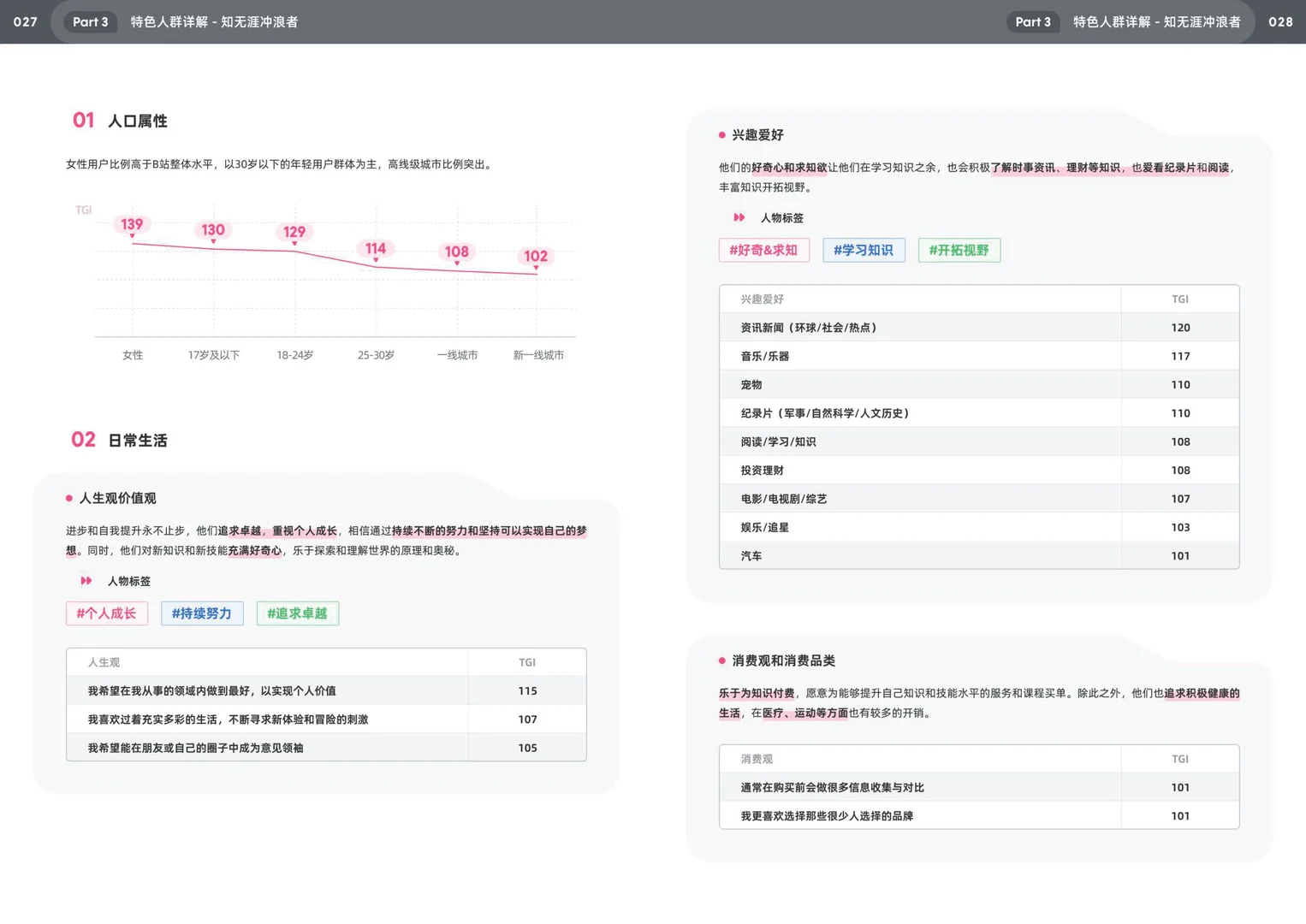Screen dimensions: 1306x924
Task: Select the #持续努力 tag
Action: click(x=202, y=613)
